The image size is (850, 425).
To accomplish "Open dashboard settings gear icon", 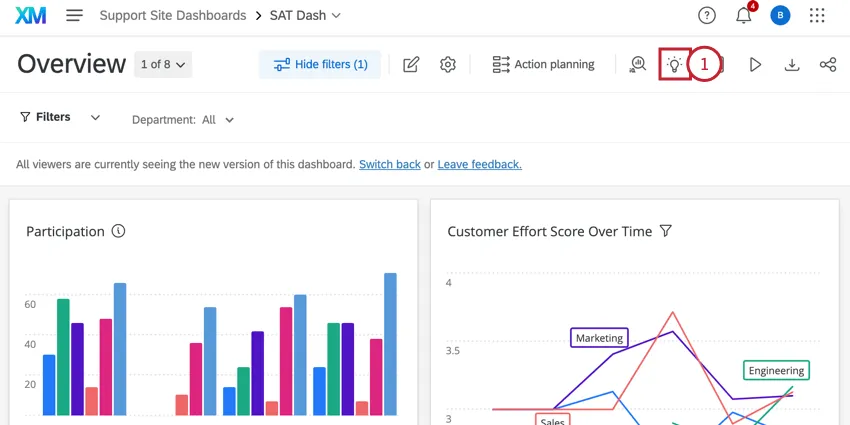I will (448, 65).
